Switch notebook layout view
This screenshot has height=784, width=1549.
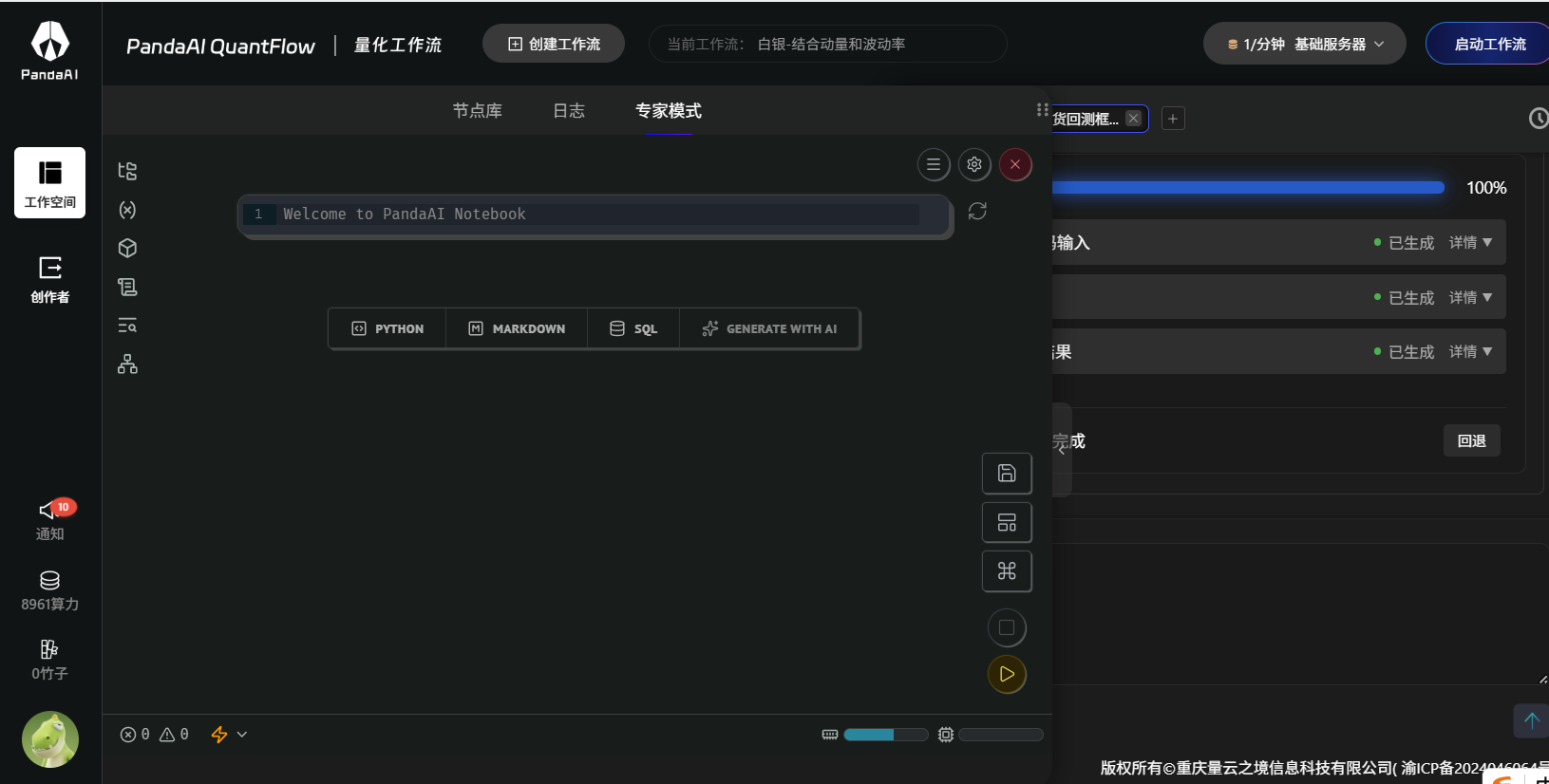tap(1007, 522)
